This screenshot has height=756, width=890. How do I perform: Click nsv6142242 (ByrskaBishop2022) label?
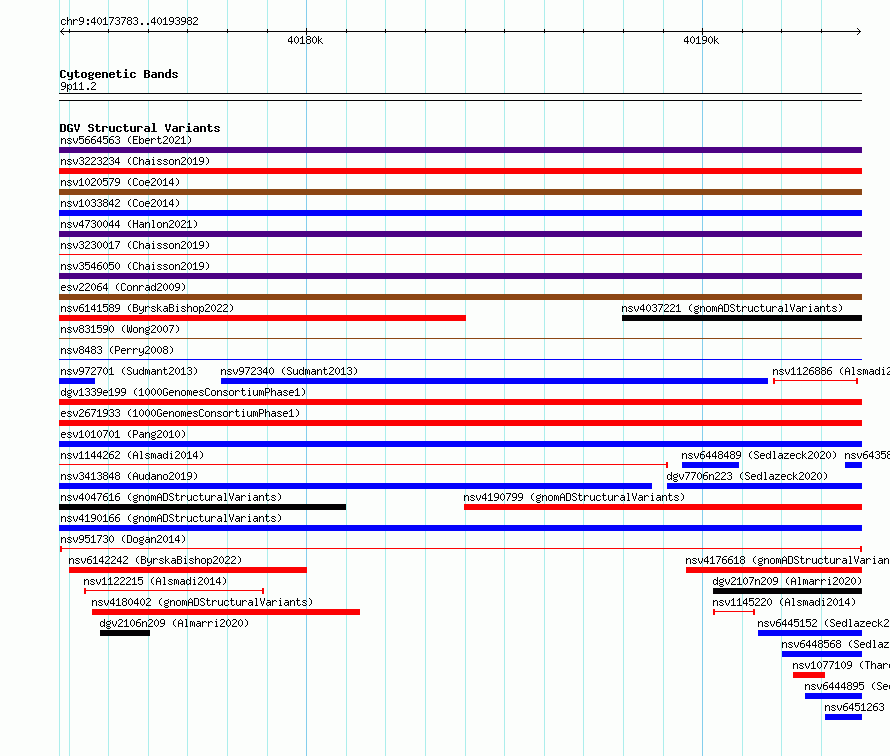point(155,560)
